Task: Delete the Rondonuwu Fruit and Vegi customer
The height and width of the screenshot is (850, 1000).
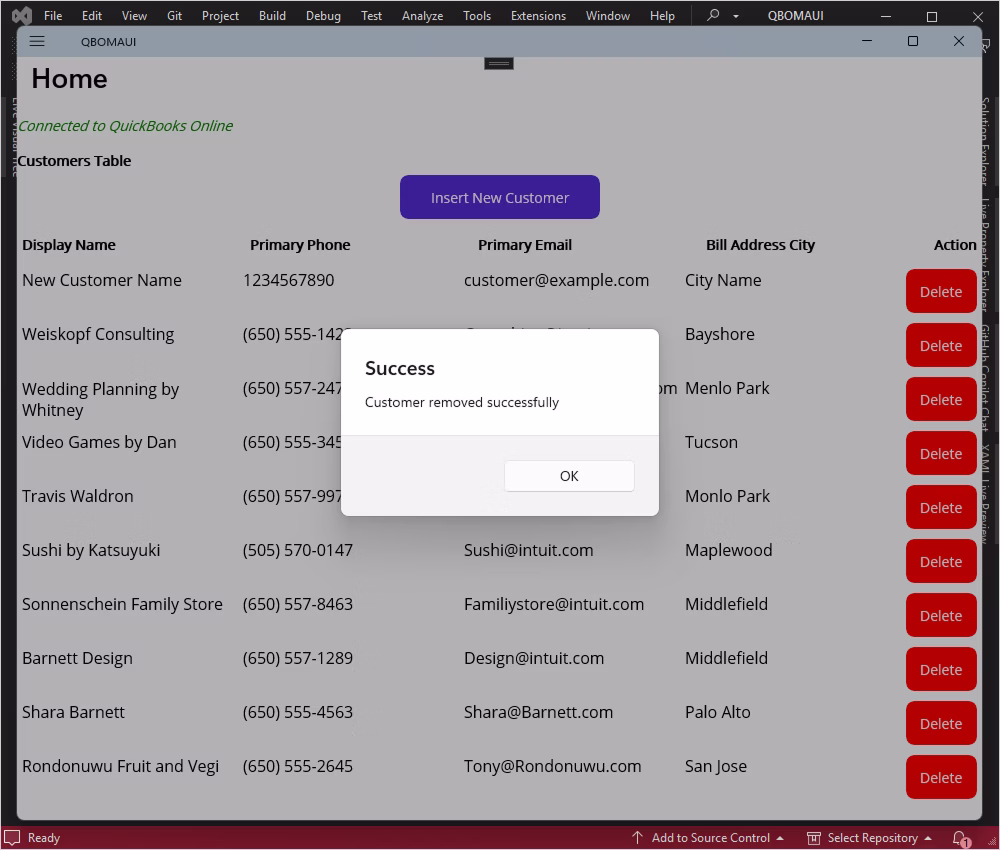Action: [x=941, y=778]
